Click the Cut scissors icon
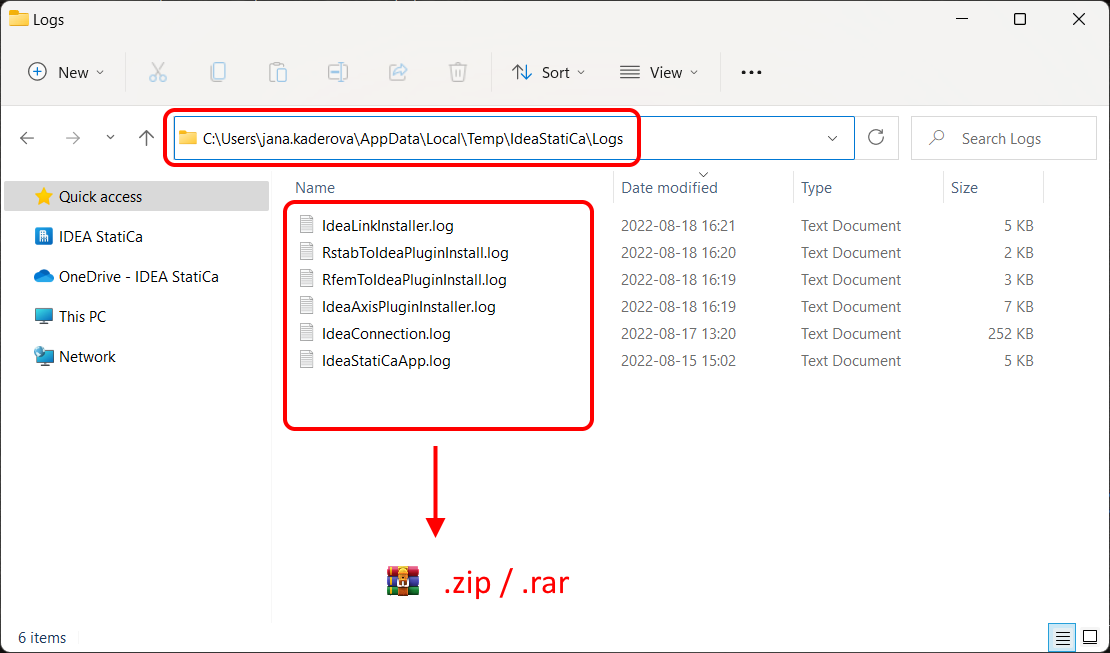 157,72
